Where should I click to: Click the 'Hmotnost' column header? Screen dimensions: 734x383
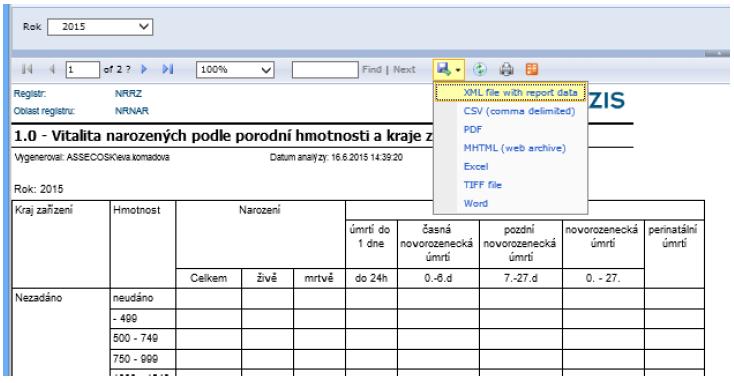[143, 244]
